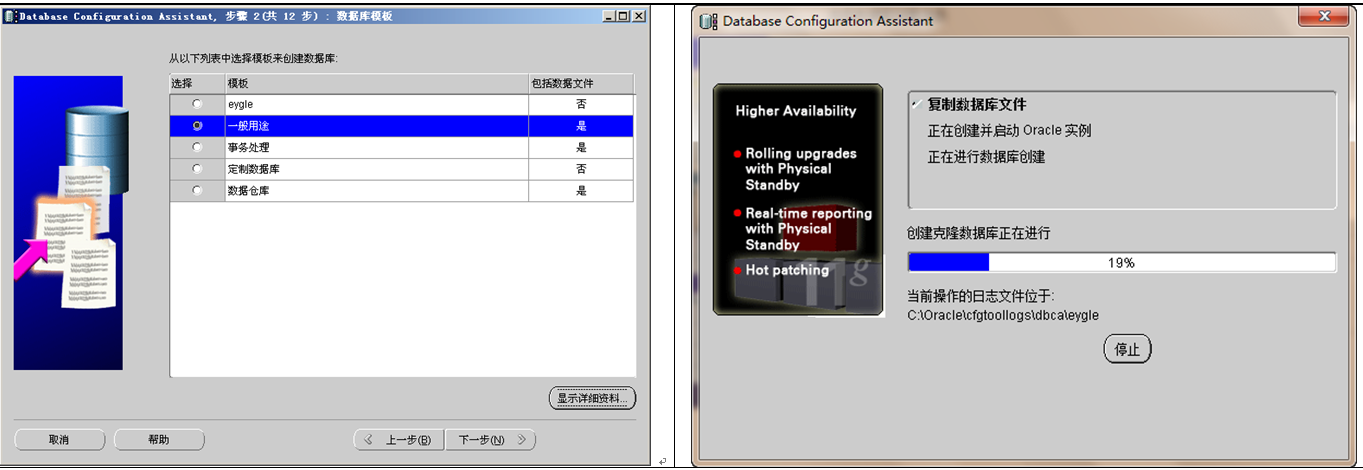The height and width of the screenshot is (470, 1363).
Task: Click 是 value in the 事务处理 row
Action: point(581,147)
